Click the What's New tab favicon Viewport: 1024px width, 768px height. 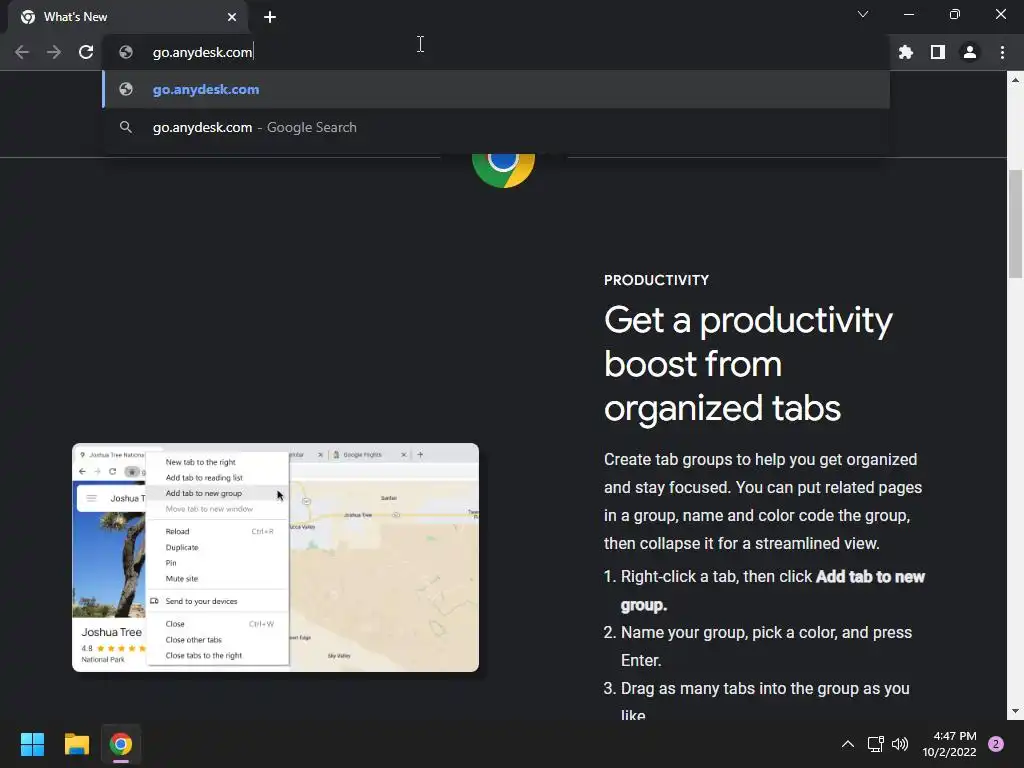click(x=27, y=17)
